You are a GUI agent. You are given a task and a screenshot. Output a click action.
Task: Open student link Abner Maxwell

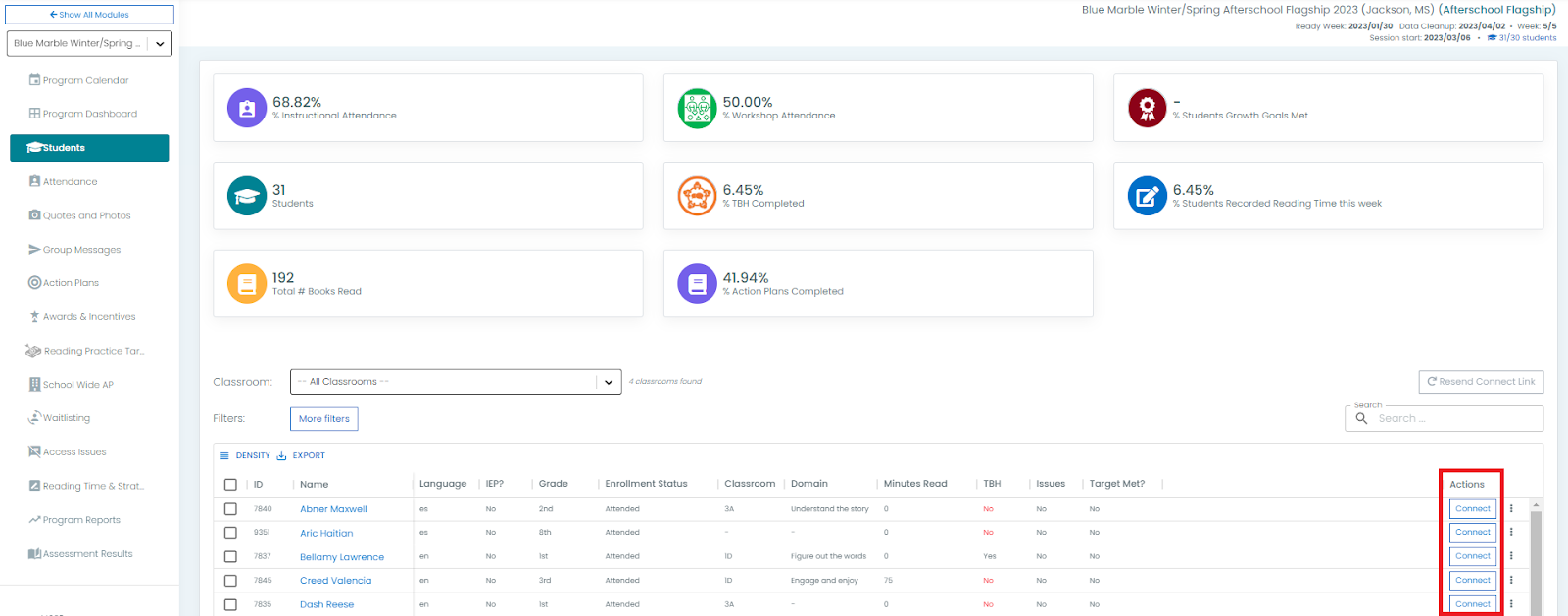(x=333, y=509)
